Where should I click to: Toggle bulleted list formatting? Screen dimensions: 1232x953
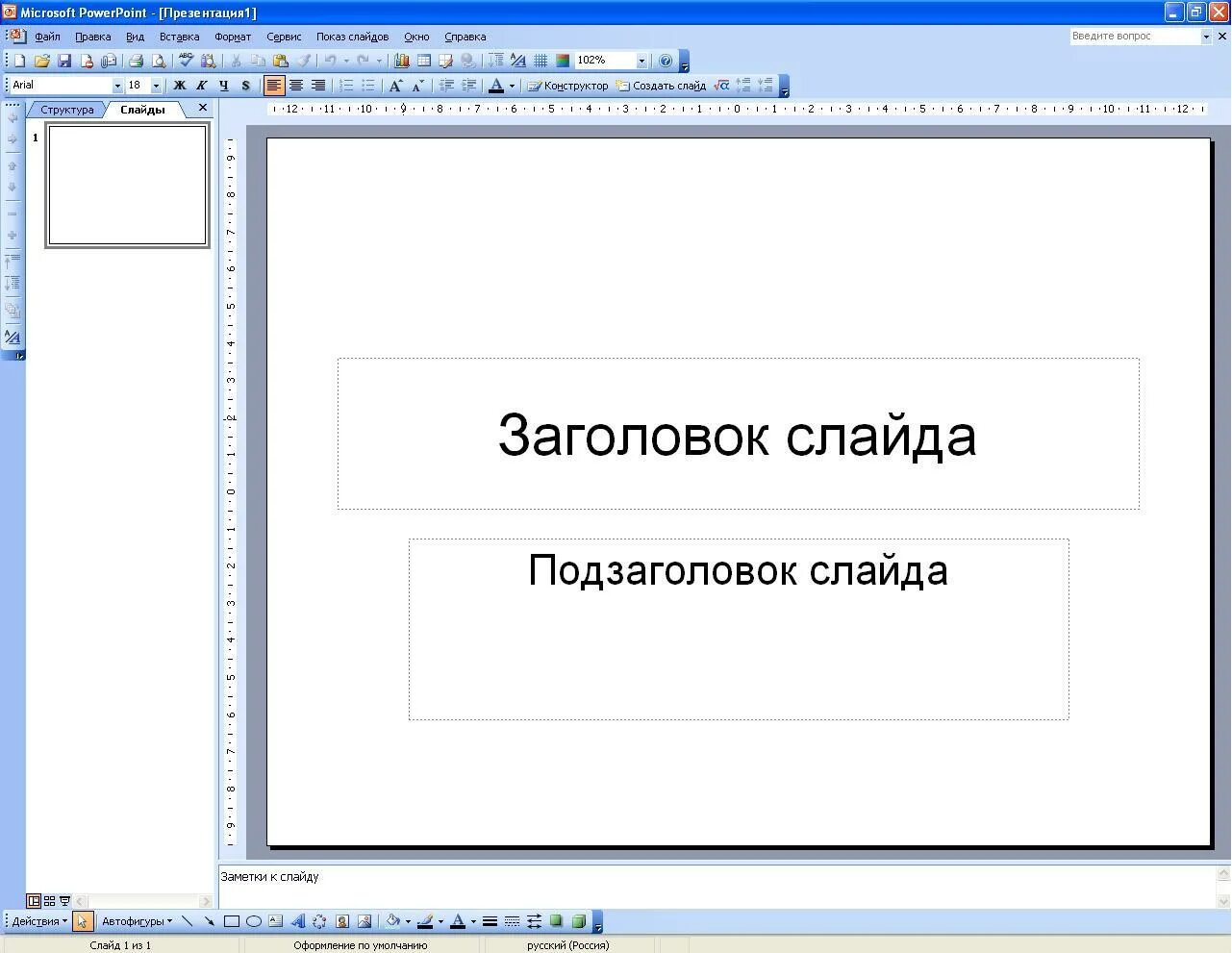[x=367, y=86]
